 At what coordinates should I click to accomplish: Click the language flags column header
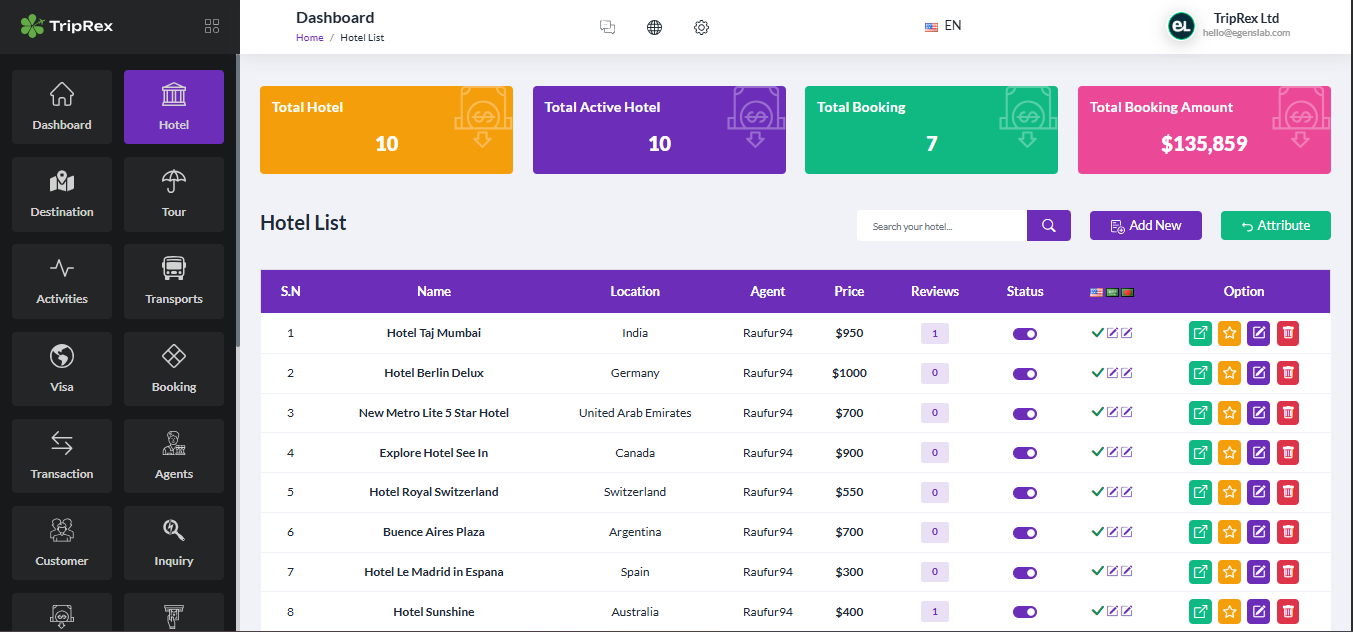pos(1112,292)
